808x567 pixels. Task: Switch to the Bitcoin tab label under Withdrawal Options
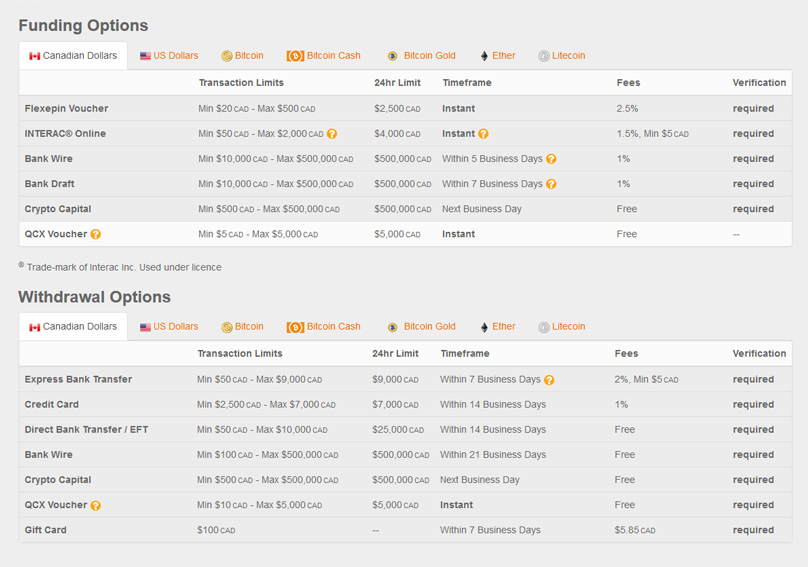tap(249, 327)
